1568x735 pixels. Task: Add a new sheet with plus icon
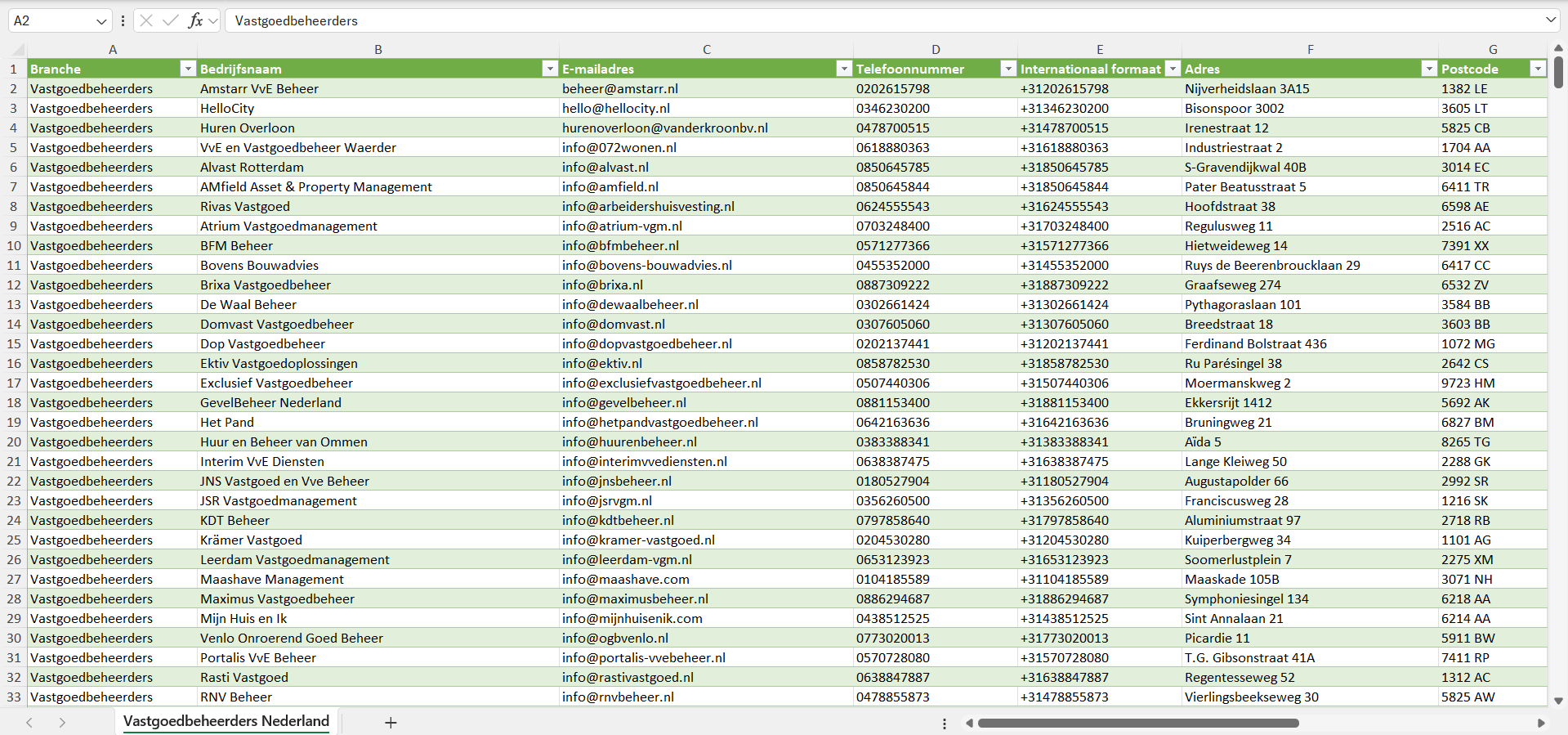(391, 723)
